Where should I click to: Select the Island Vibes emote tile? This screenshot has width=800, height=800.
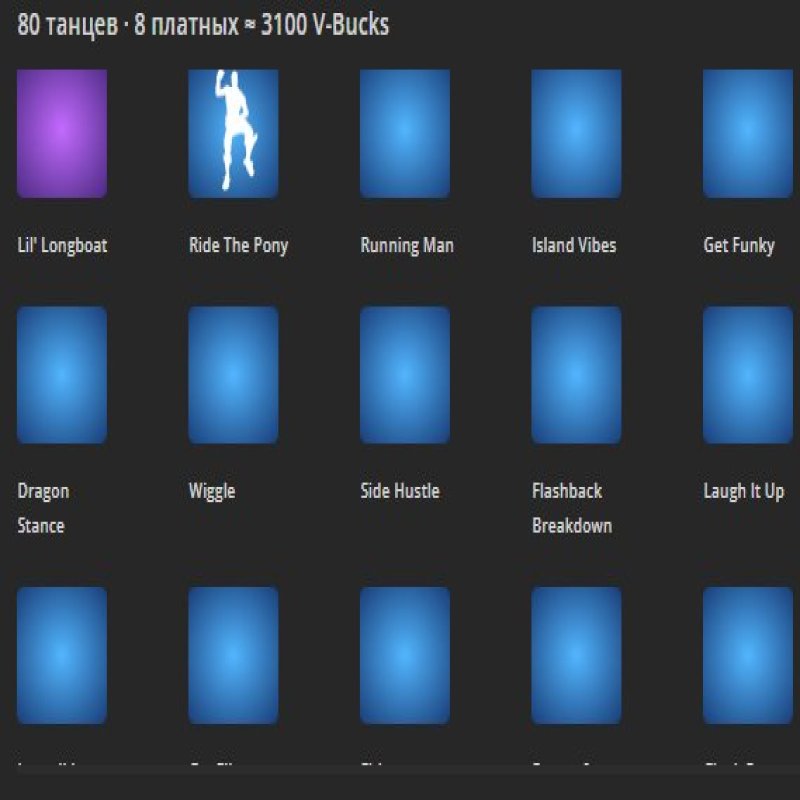[577, 132]
